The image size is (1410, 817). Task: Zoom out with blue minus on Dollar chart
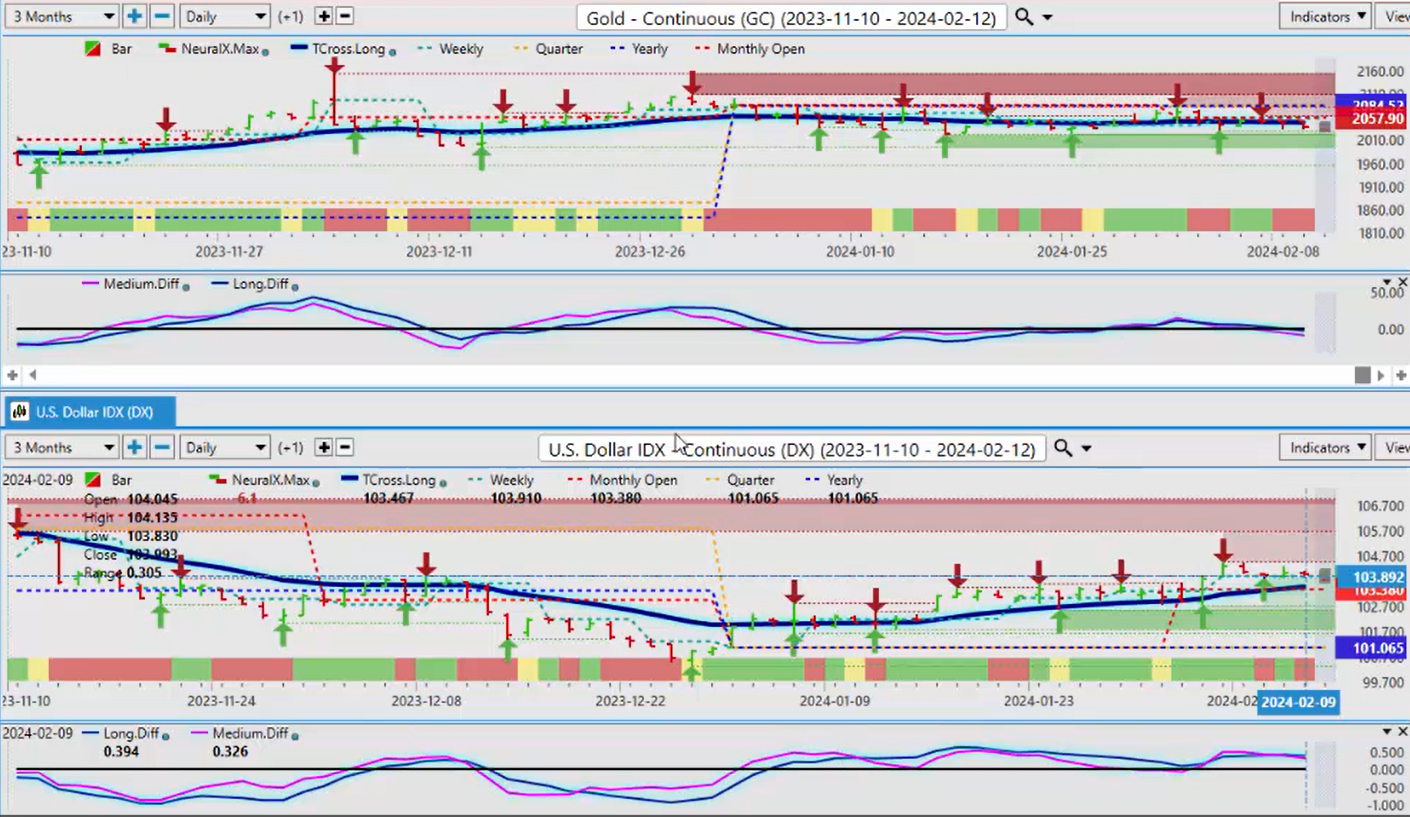click(162, 447)
